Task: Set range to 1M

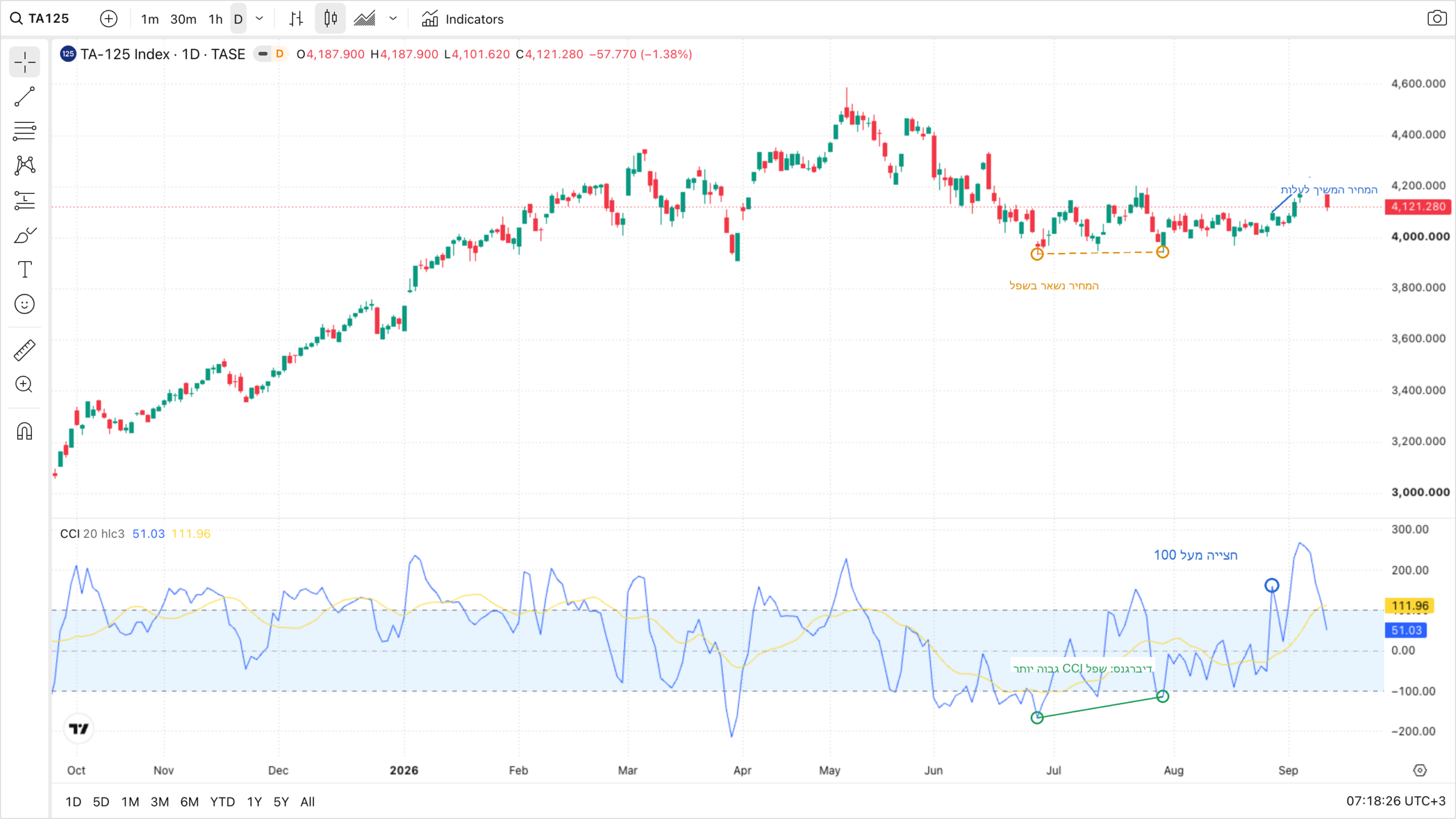Action: coord(130,801)
